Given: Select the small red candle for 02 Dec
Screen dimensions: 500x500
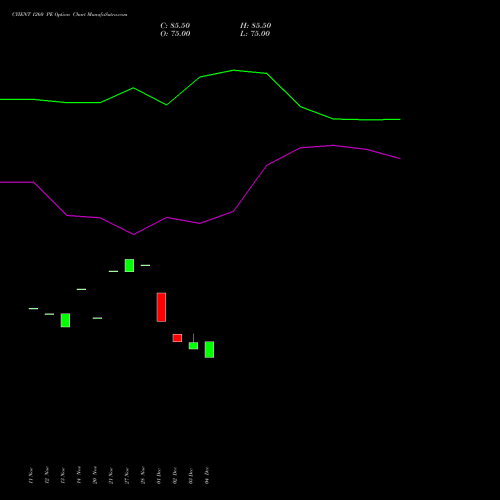Looking at the screenshot, I should click(177, 338).
